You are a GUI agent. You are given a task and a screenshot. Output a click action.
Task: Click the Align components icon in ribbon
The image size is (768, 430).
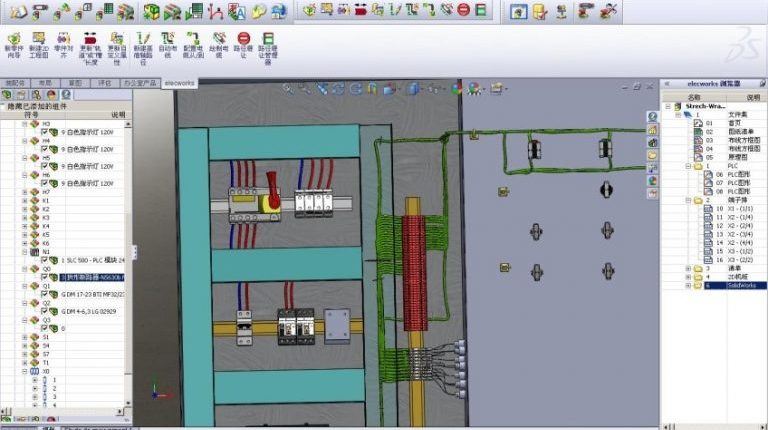pyautogui.click(x=64, y=38)
